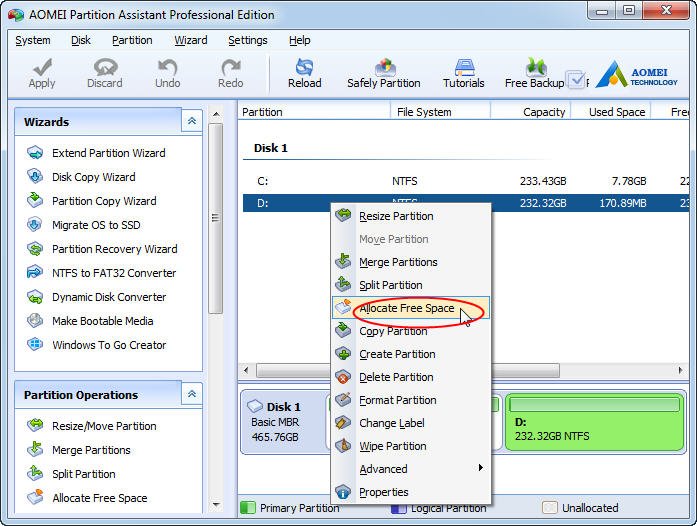697x526 pixels.
Task: Open the NTFS to FAT32 Converter icon
Action: (35, 272)
